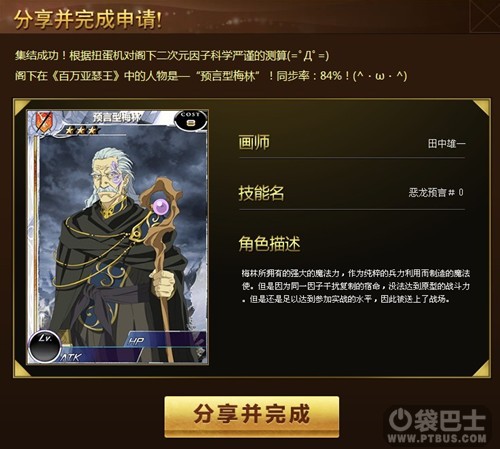500x449 pixels.
Task: Click the purple orb on Merlin's staff
Action: pyautogui.click(x=161, y=205)
